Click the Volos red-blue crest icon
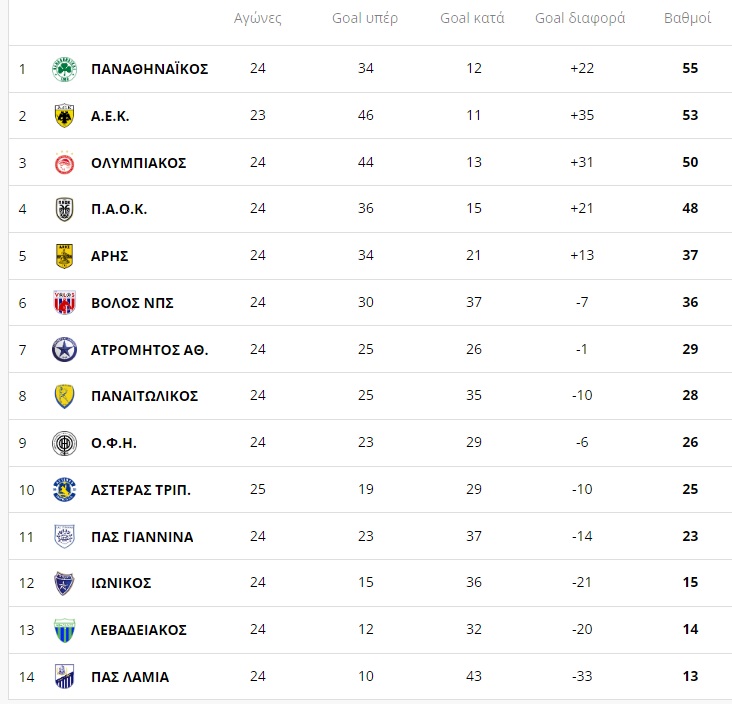 tap(64, 303)
